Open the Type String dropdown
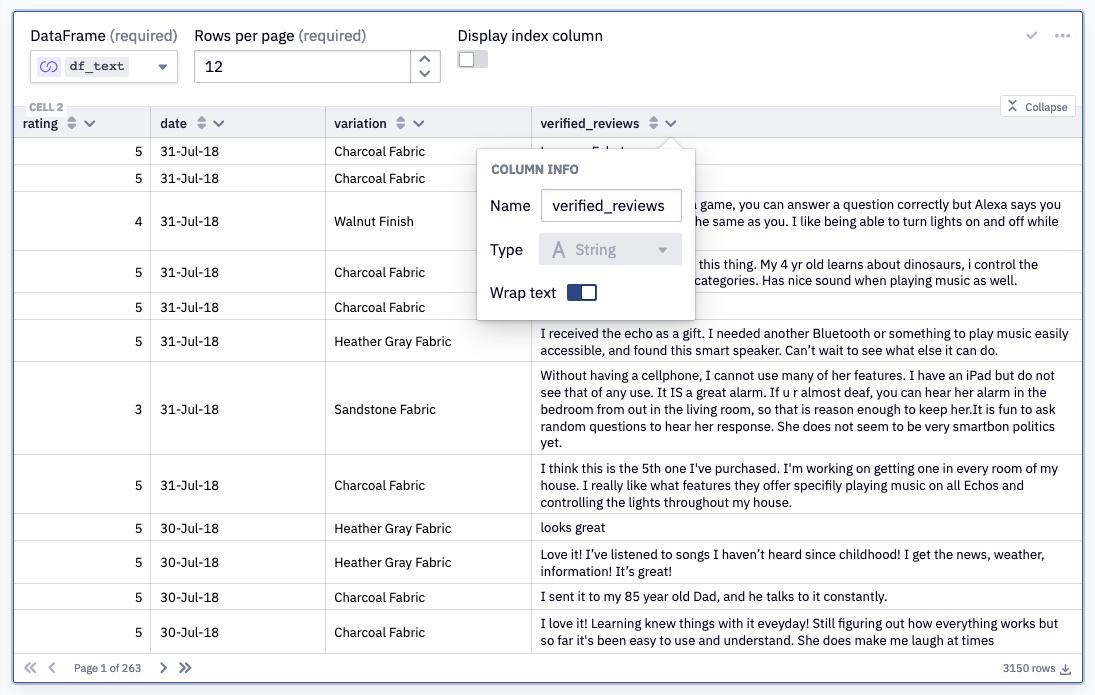This screenshot has height=695, width=1095. point(610,249)
